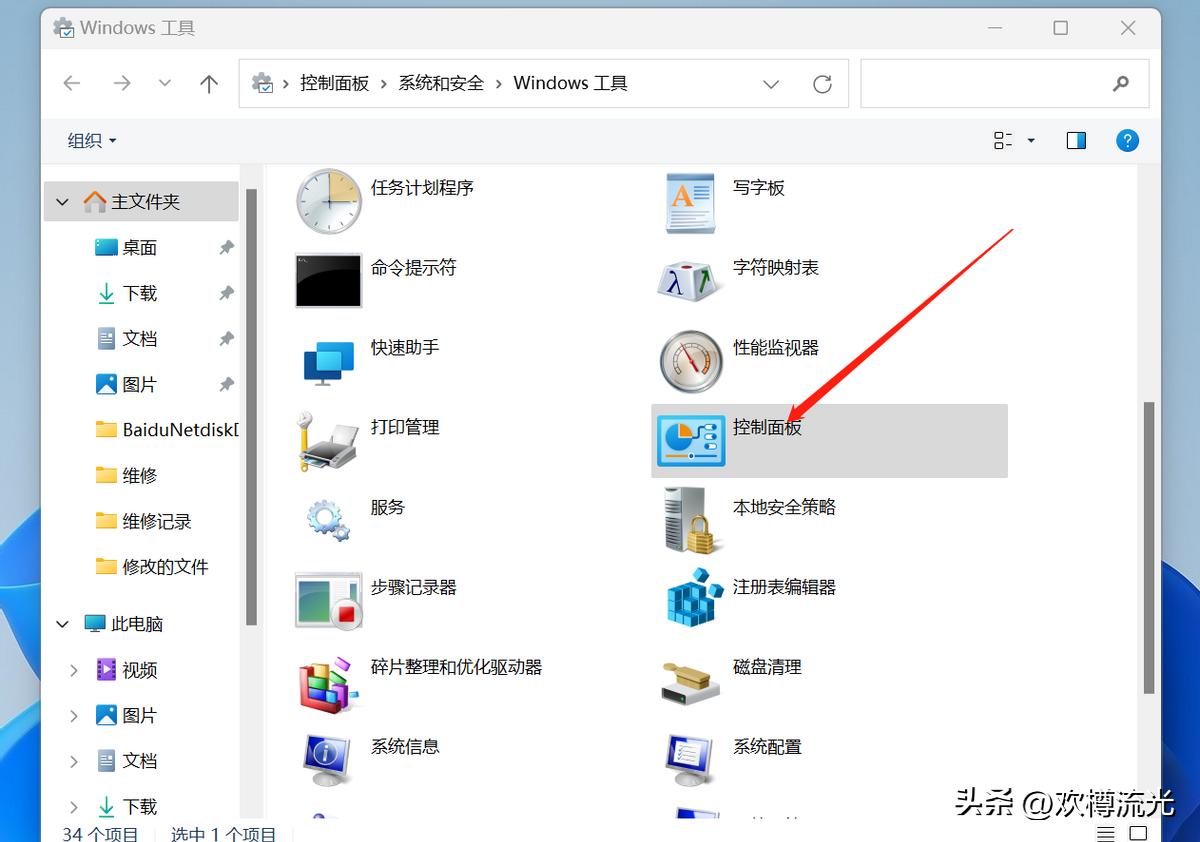1200x842 pixels.
Task: Toggle the preview pane button
Action: pos(1075,140)
